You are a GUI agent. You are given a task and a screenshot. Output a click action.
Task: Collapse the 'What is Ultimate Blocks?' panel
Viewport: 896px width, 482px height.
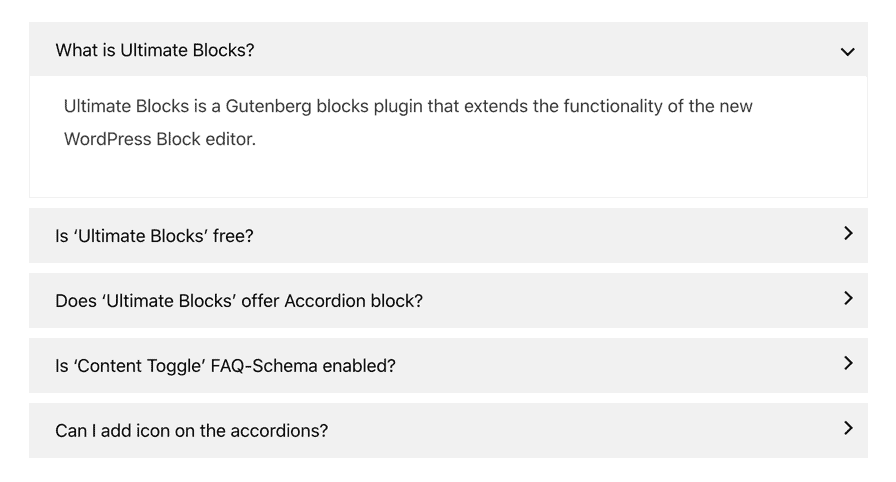tap(448, 49)
